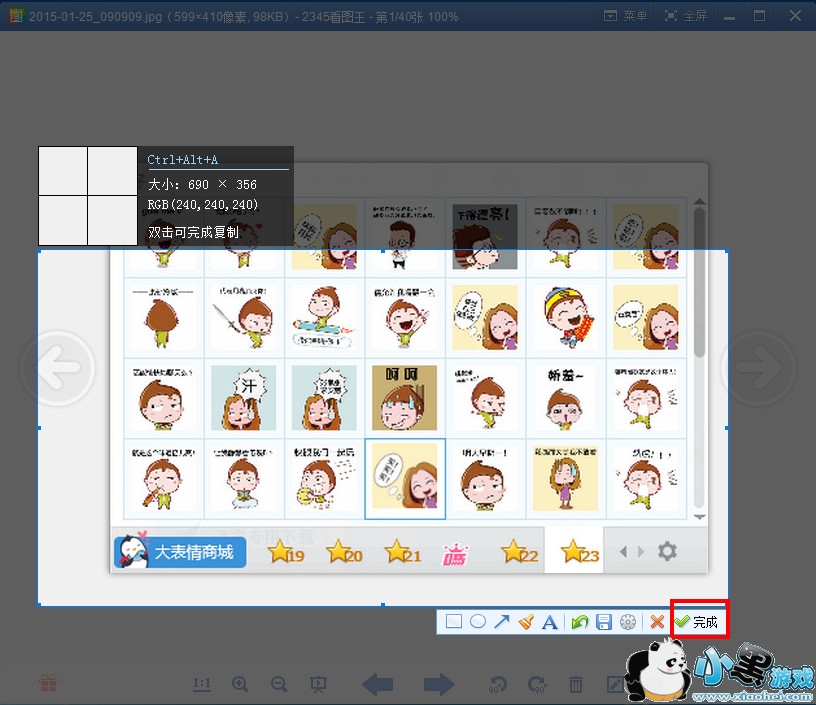Screen dimensions: 816x705
Task: Click the Ctrl+Alt+A shortcut label
Action: click(183, 160)
